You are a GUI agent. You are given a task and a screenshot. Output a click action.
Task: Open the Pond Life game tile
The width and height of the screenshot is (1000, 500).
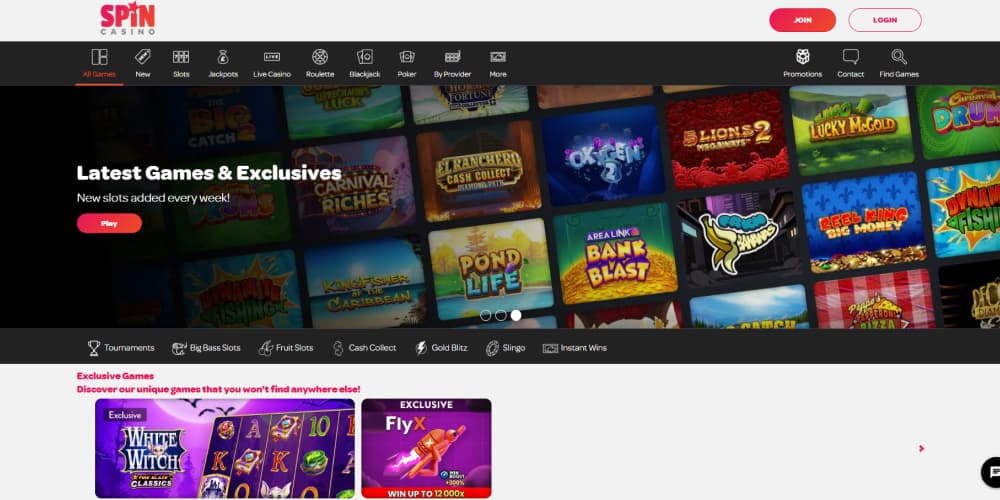(x=490, y=268)
